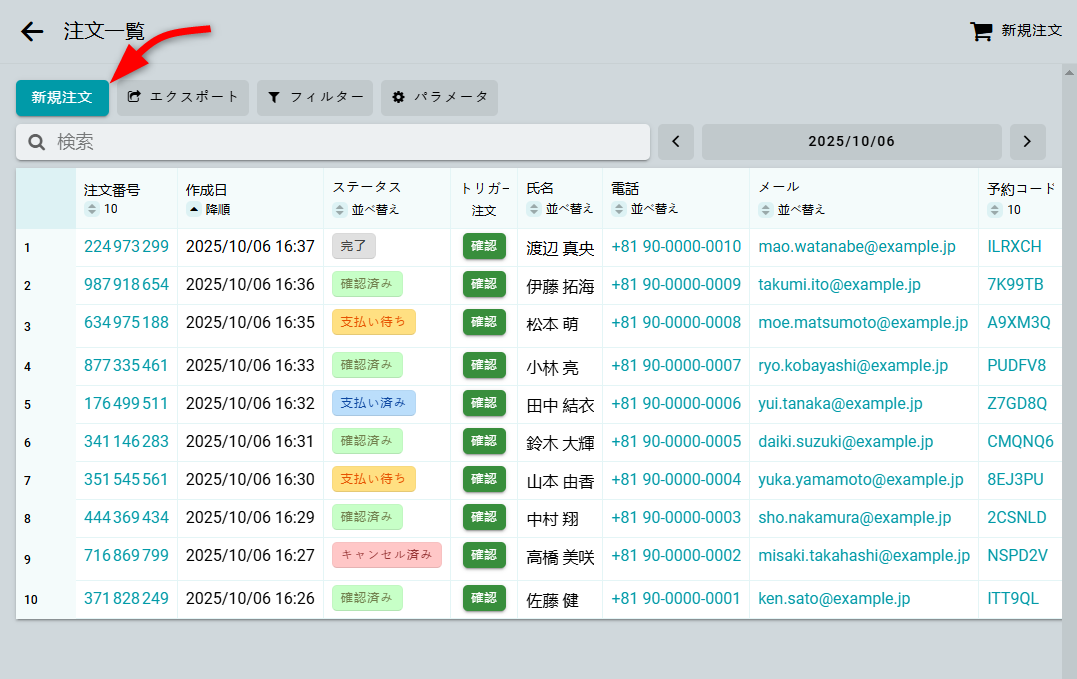
Task: Click the magnifier search icon
Action: coord(37,142)
